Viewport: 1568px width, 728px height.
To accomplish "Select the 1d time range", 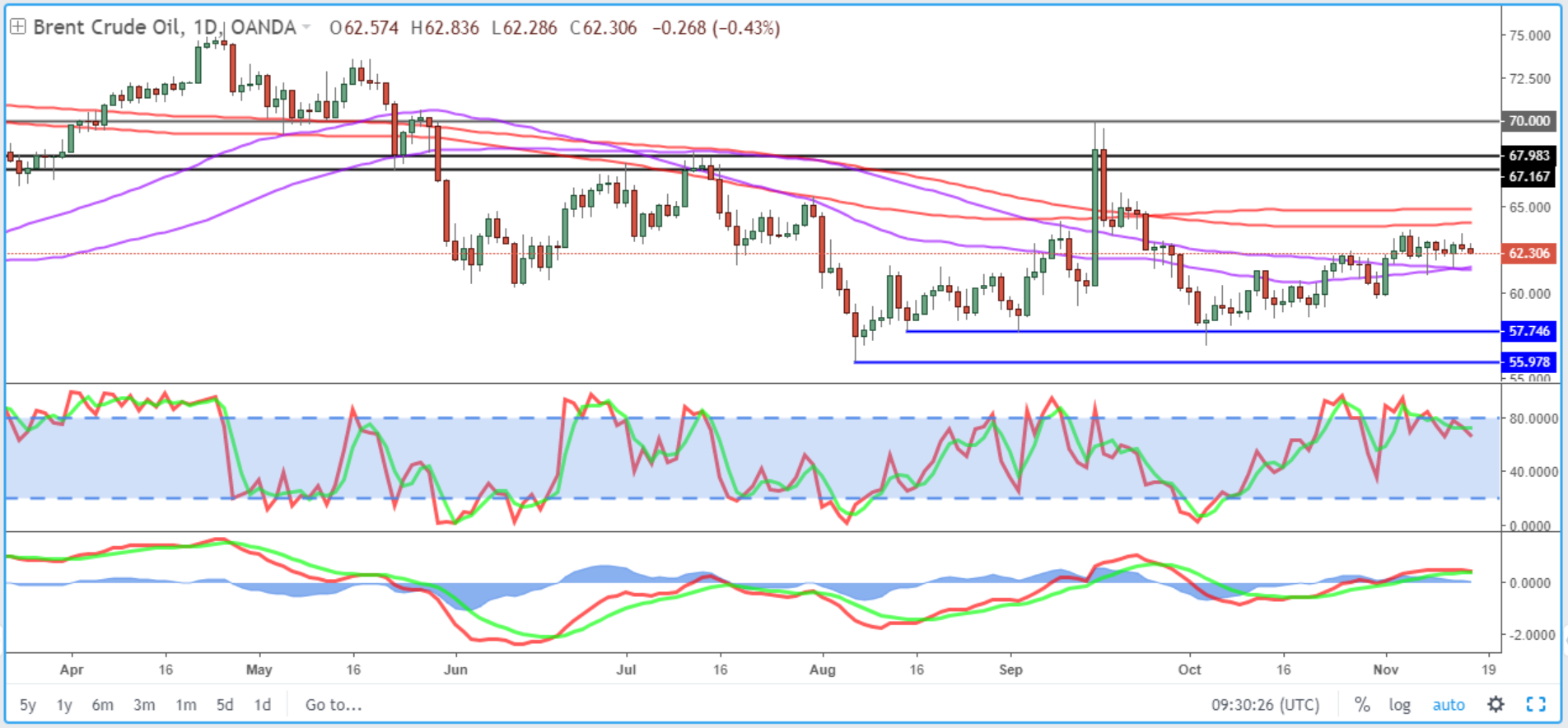I will click(262, 705).
